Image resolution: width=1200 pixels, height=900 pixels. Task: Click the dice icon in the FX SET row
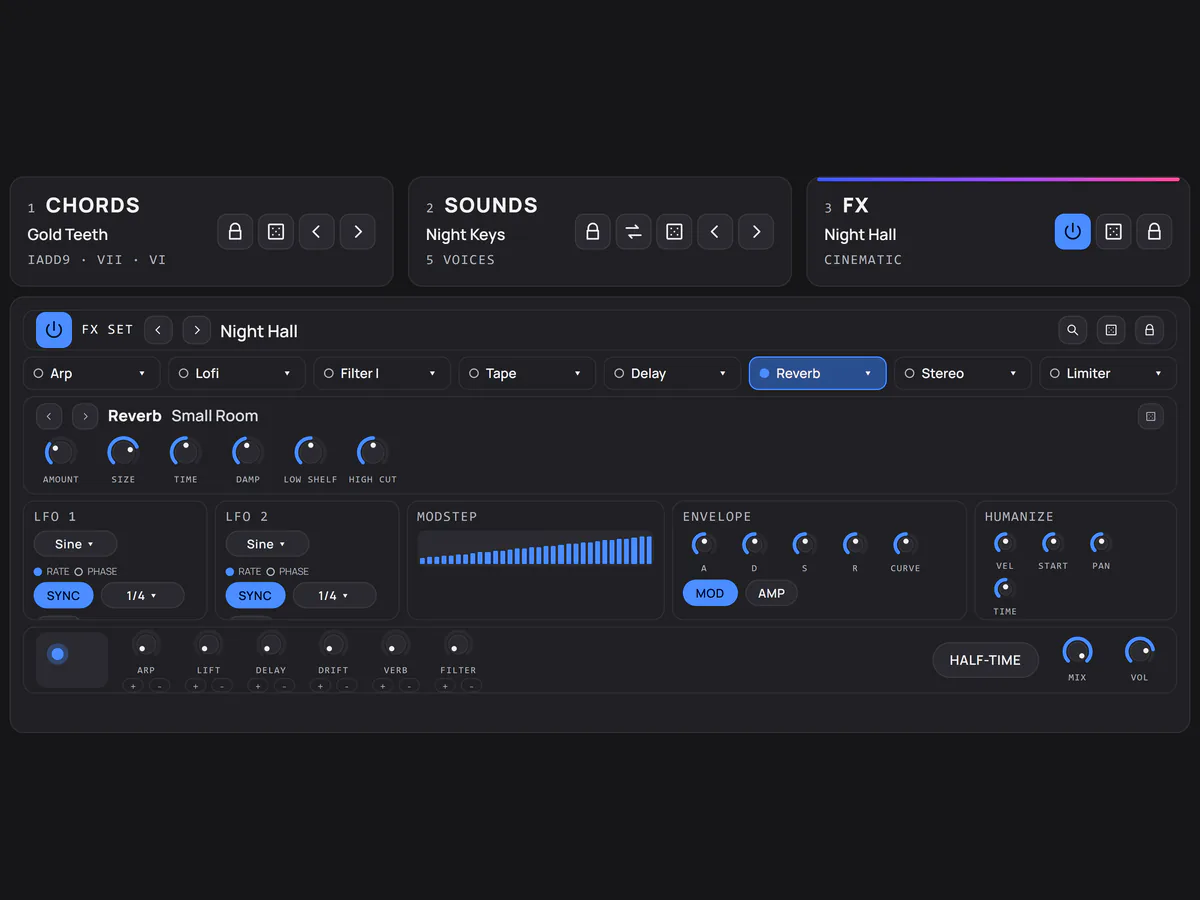point(1111,330)
